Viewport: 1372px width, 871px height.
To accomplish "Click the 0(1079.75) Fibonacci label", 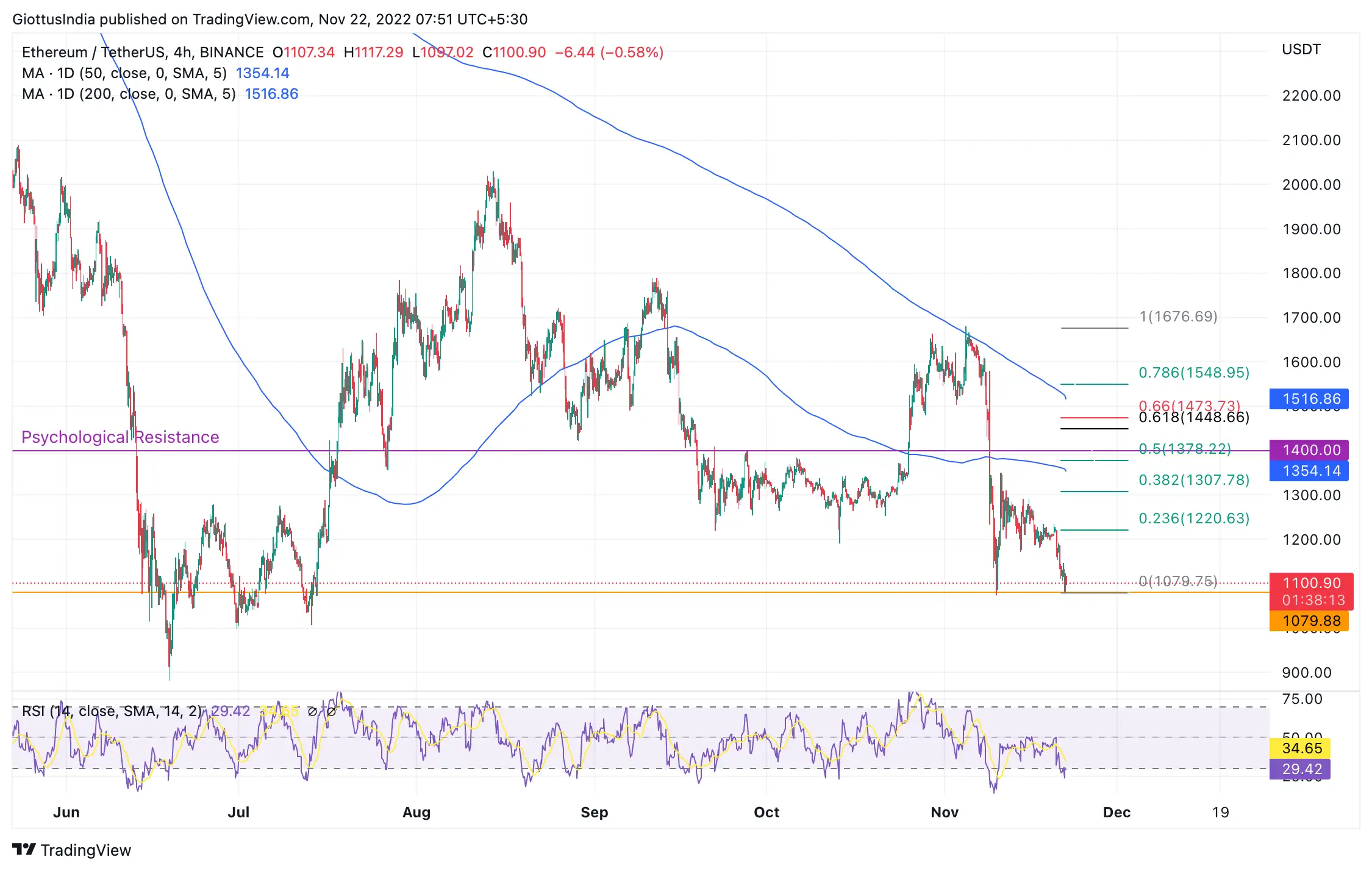I will click(x=1178, y=581).
